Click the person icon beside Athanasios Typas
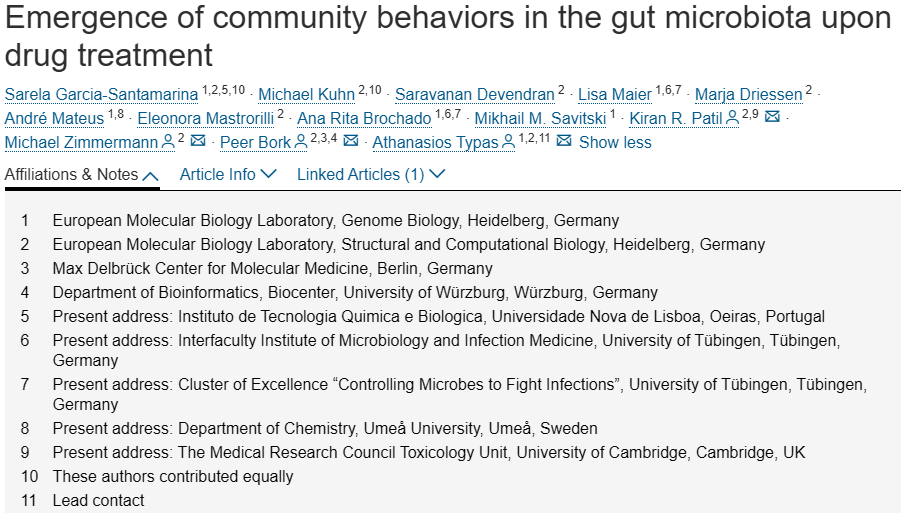 (509, 142)
